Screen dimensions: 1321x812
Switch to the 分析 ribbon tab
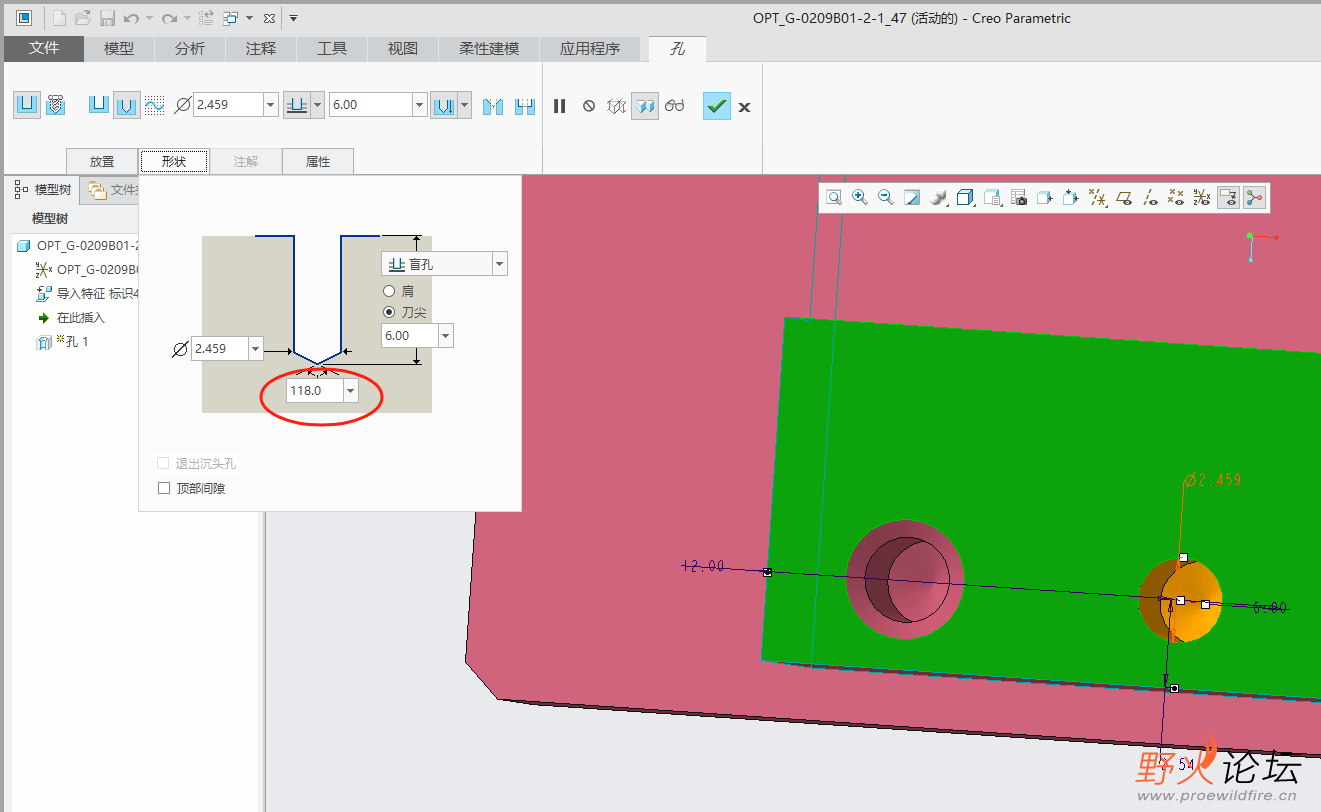189,48
